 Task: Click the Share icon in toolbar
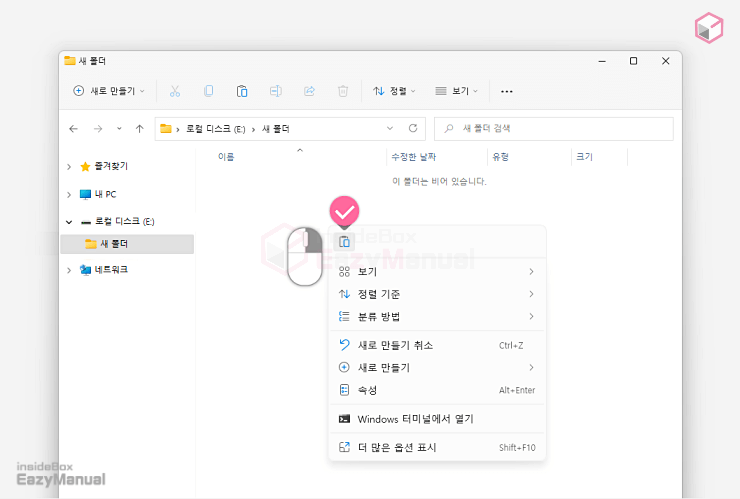pos(309,91)
